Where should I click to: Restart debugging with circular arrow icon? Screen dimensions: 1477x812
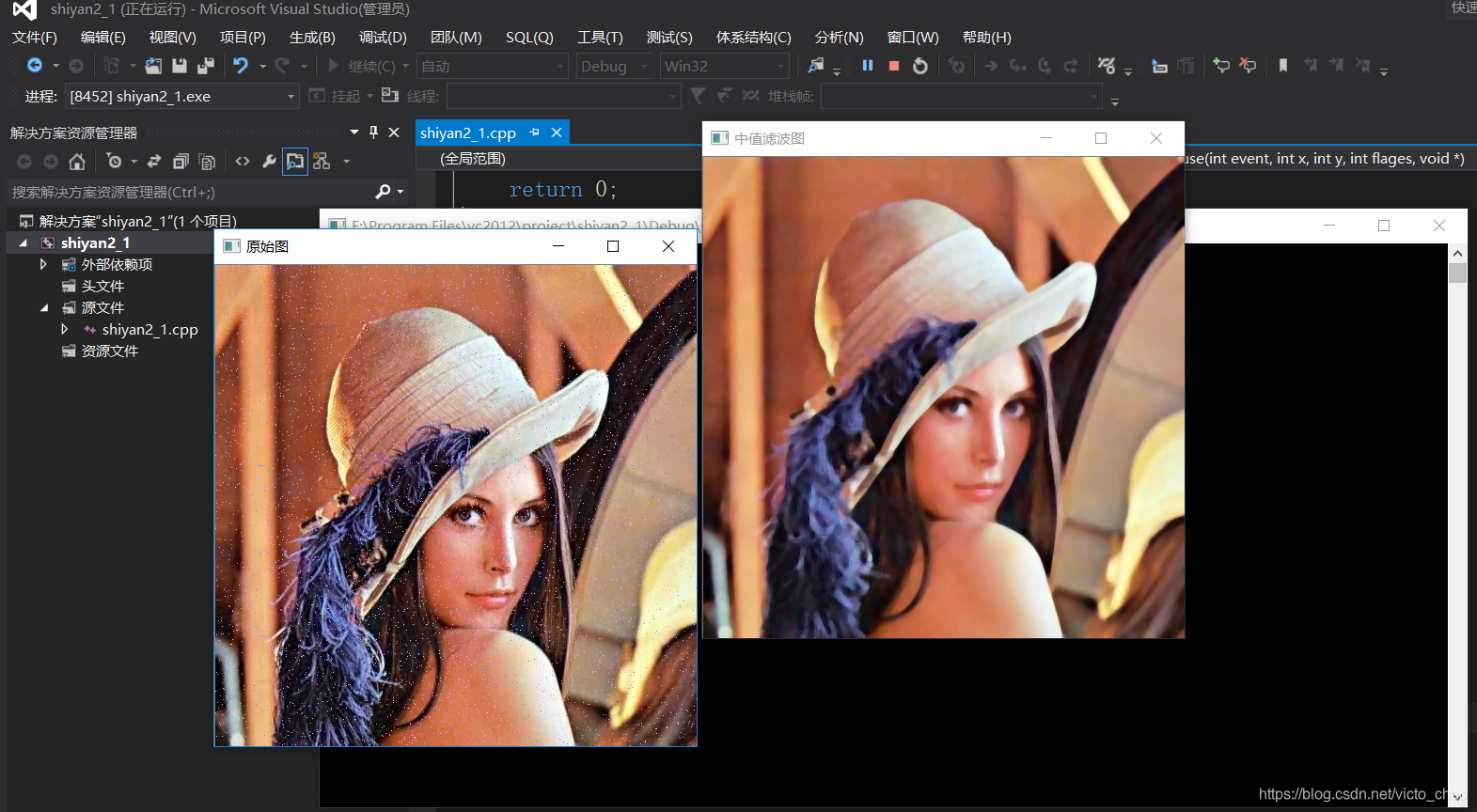coord(920,66)
